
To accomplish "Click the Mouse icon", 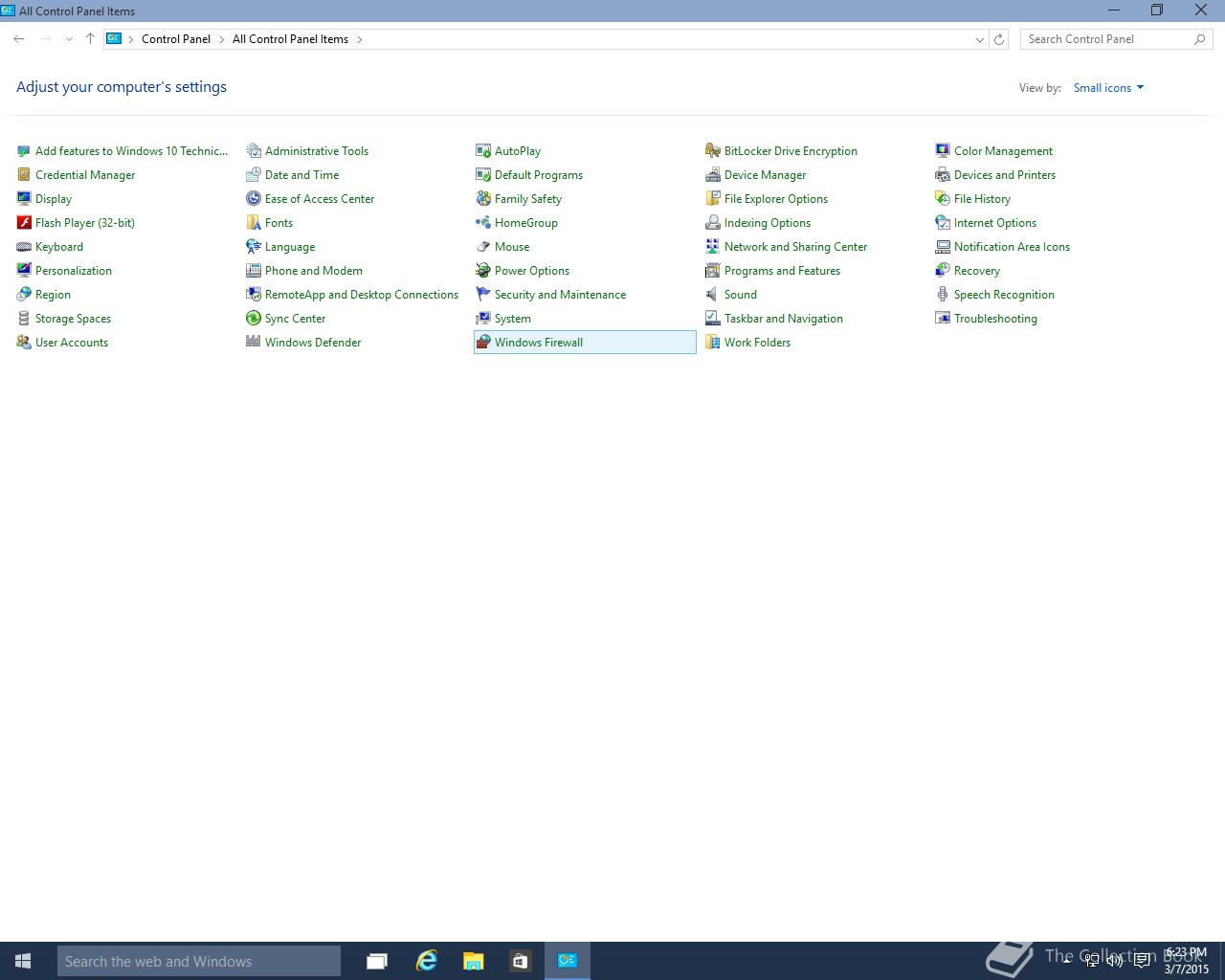I will [483, 247].
